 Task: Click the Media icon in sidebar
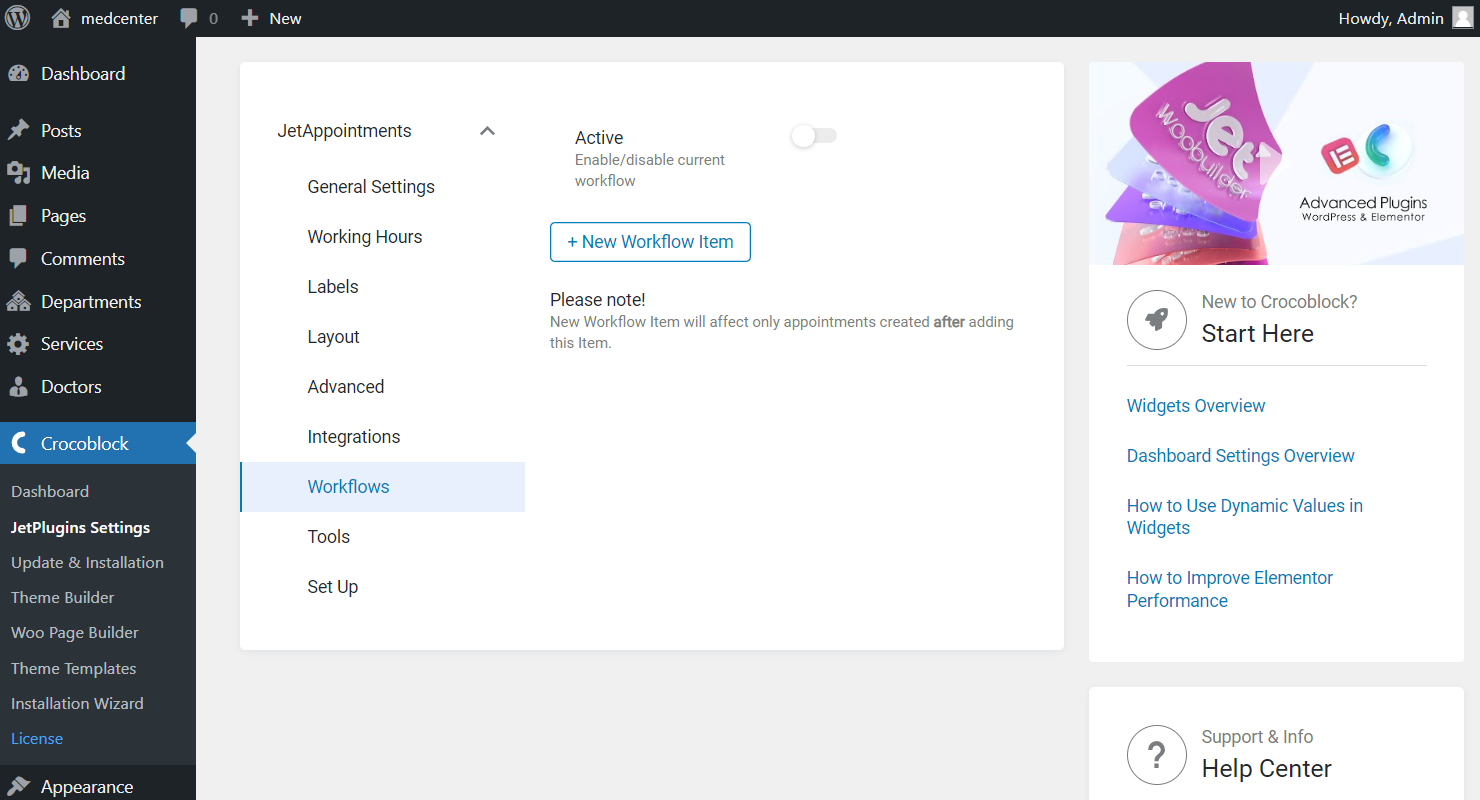(18, 173)
